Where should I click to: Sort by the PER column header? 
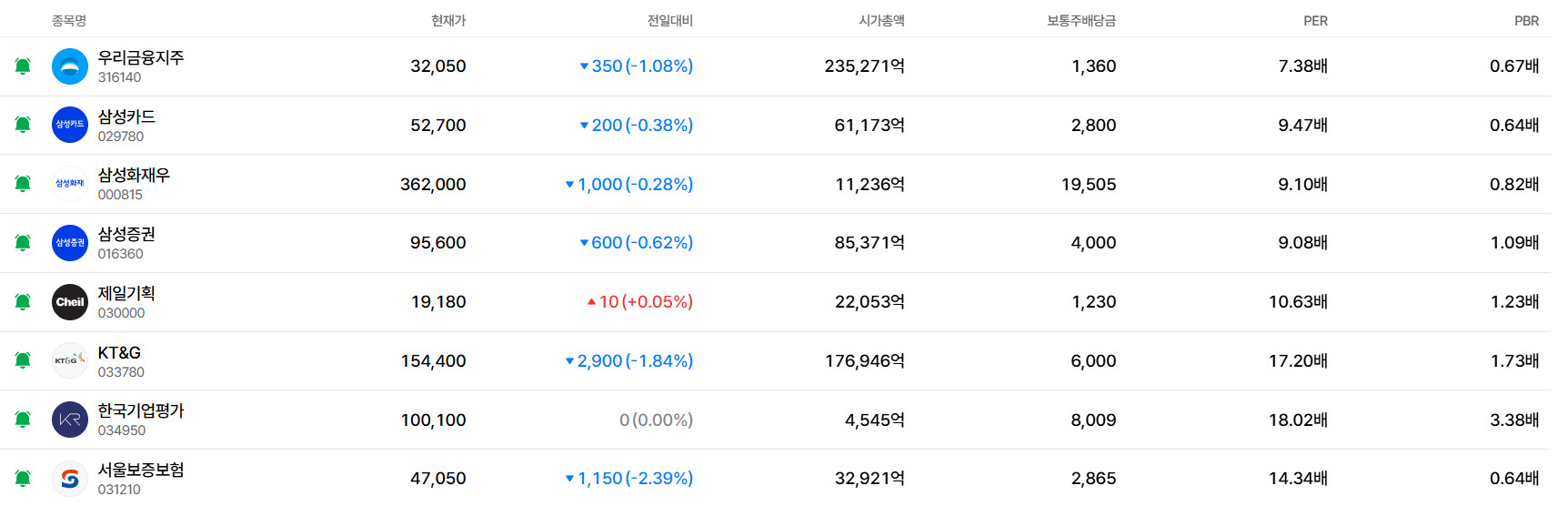coord(1315,20)
